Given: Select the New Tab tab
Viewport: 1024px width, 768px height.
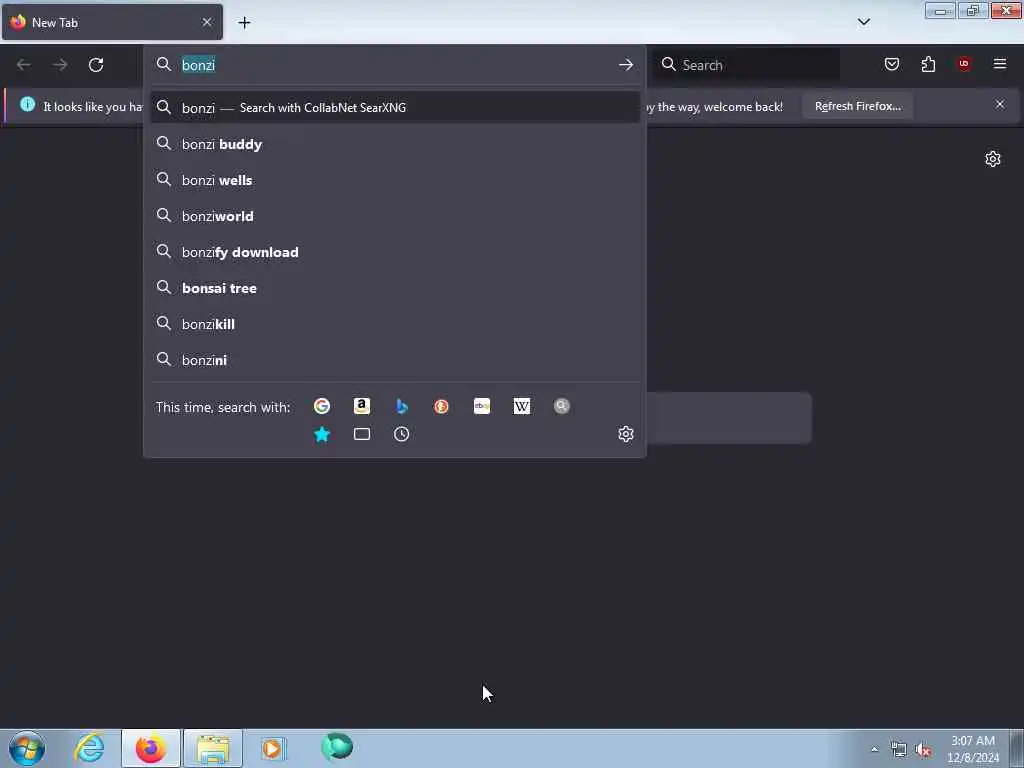Looking at the screenshot, I should point(112,22).
